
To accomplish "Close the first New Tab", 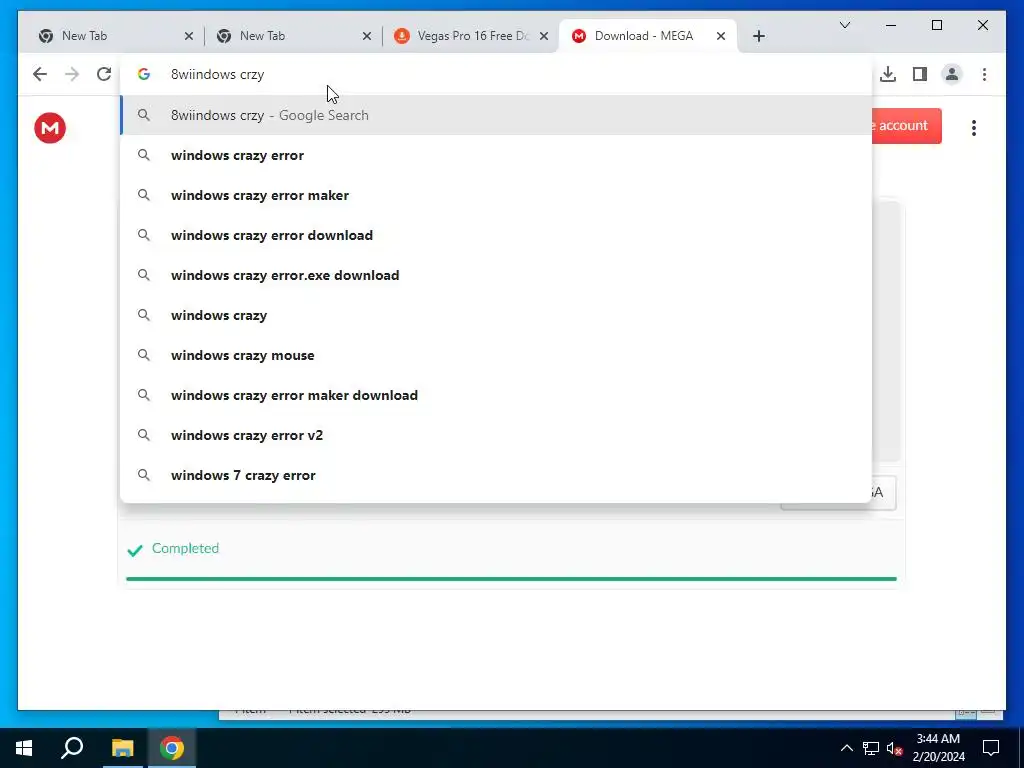I will [189, 36].
